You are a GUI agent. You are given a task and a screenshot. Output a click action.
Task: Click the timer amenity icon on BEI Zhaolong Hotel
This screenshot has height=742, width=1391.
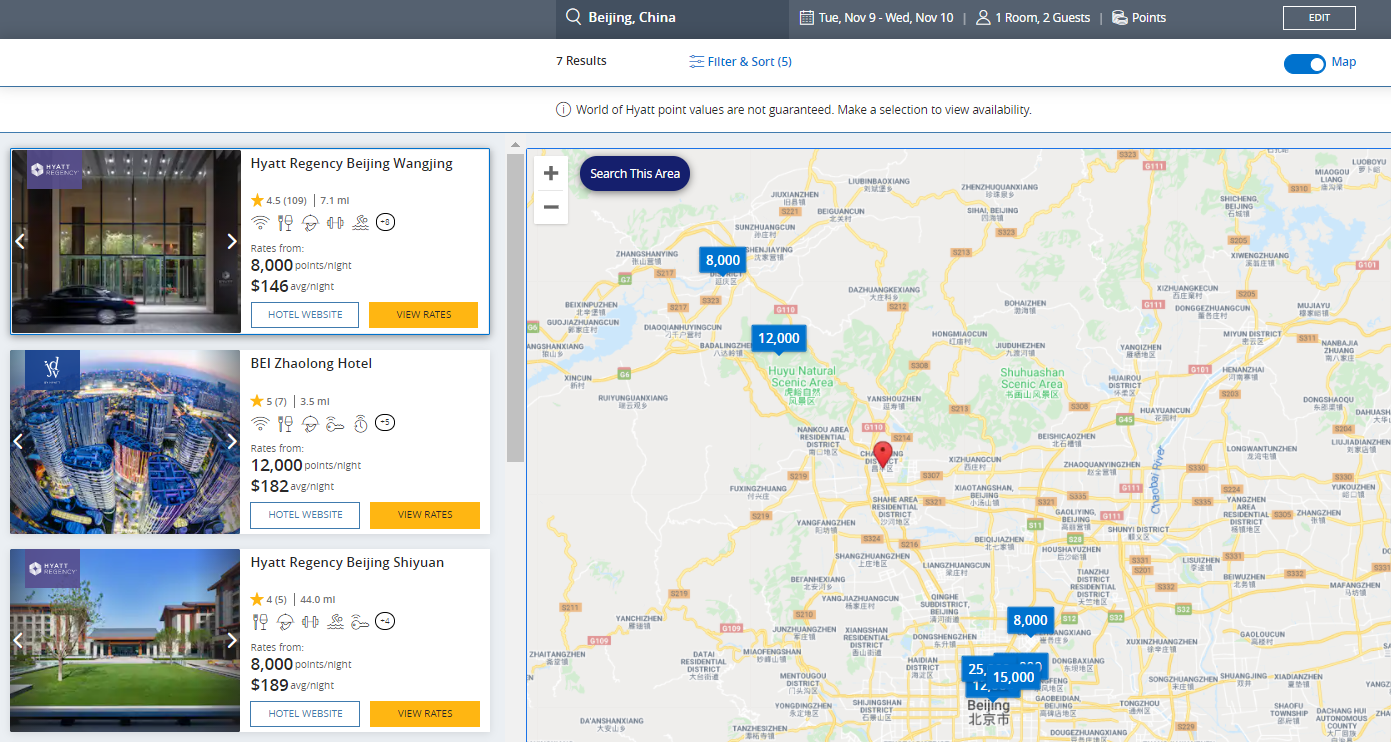(x=360, y=423)
